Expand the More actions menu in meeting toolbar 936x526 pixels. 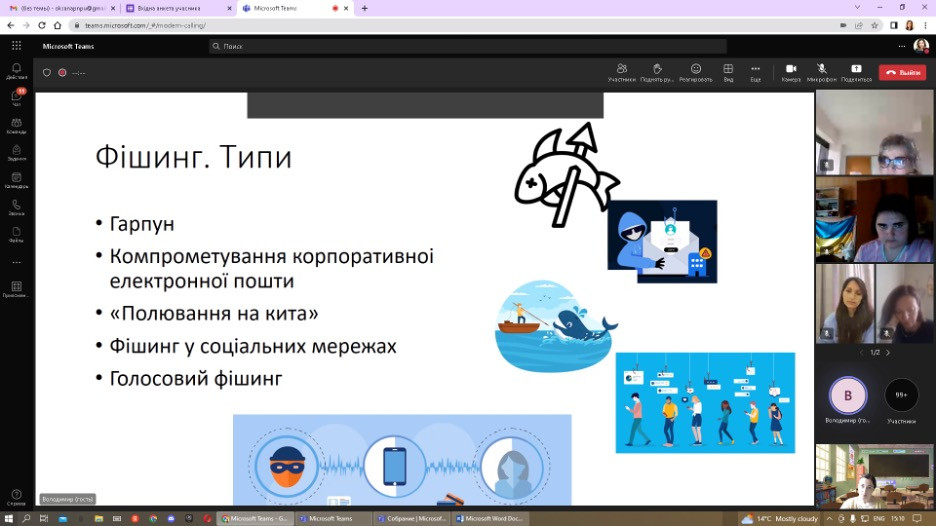click(755, 72)
